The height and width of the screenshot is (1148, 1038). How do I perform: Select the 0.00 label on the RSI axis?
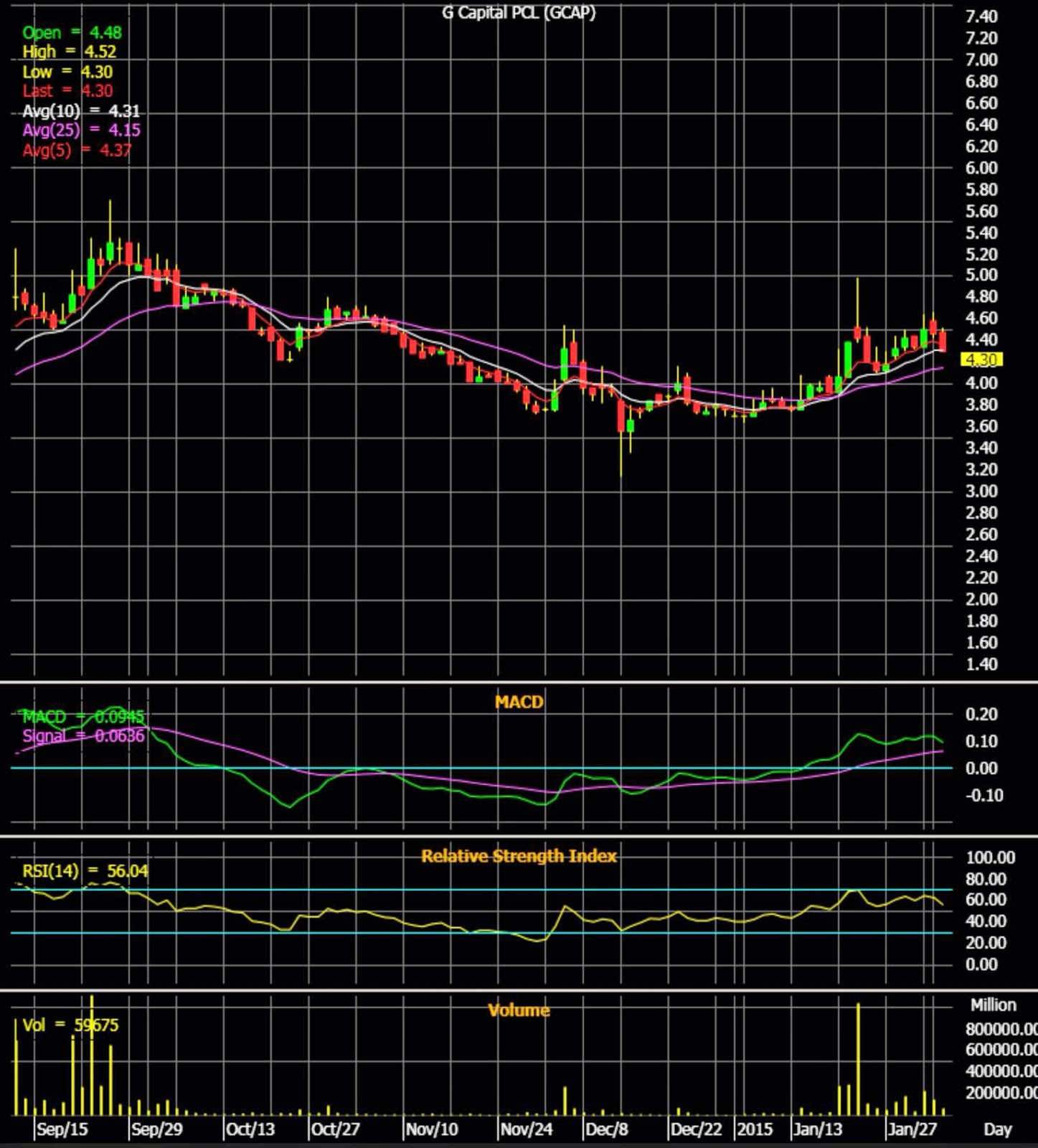click(x=982, y=964)
